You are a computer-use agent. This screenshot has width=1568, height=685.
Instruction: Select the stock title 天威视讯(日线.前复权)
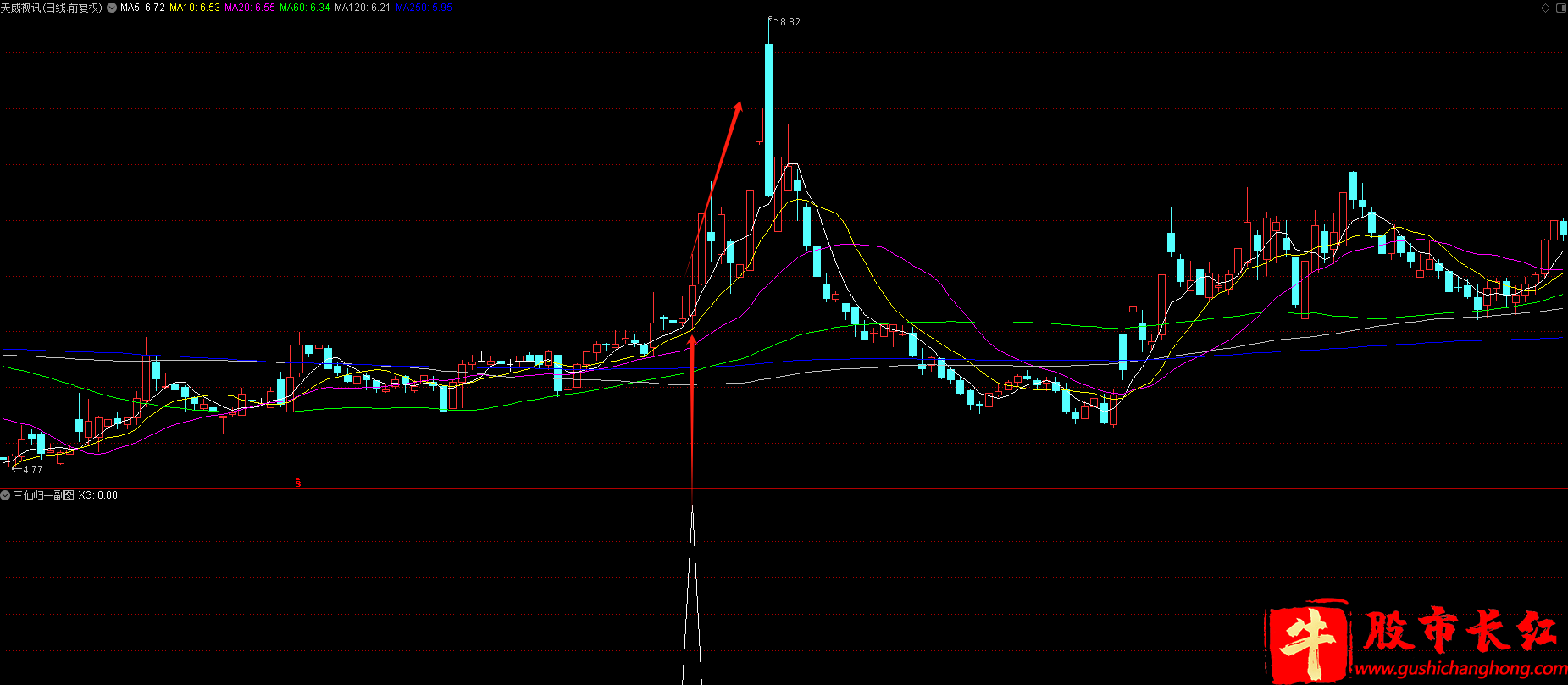tap(52, 8)
